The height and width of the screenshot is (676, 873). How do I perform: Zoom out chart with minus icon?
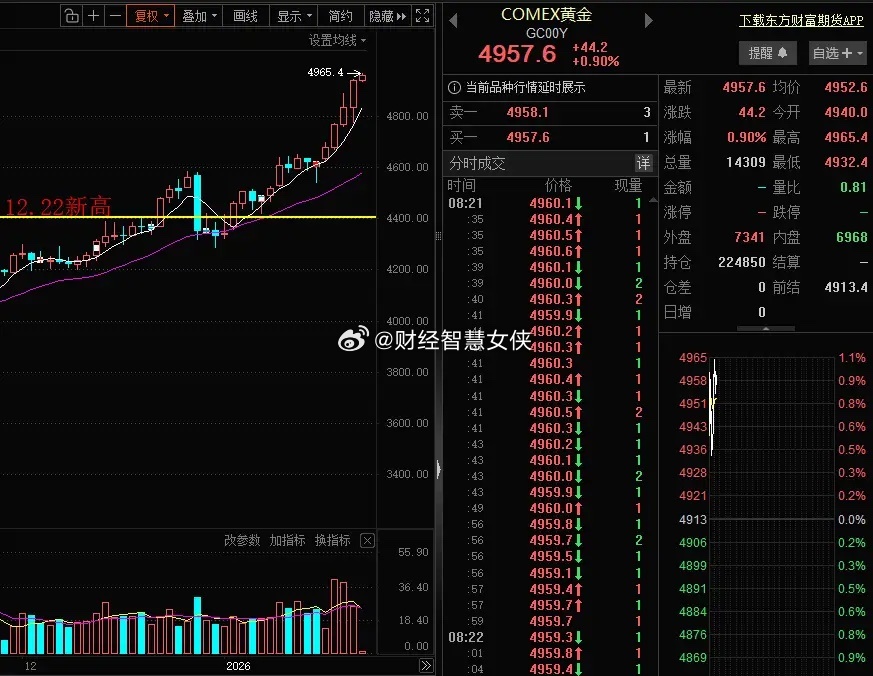[115, 16]
